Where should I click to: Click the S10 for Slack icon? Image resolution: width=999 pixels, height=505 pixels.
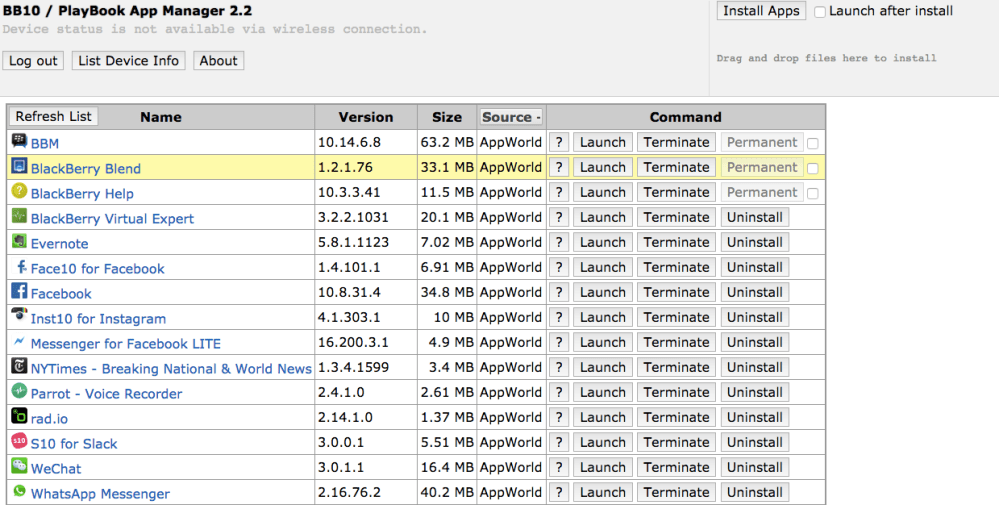(x=19, y=441)
